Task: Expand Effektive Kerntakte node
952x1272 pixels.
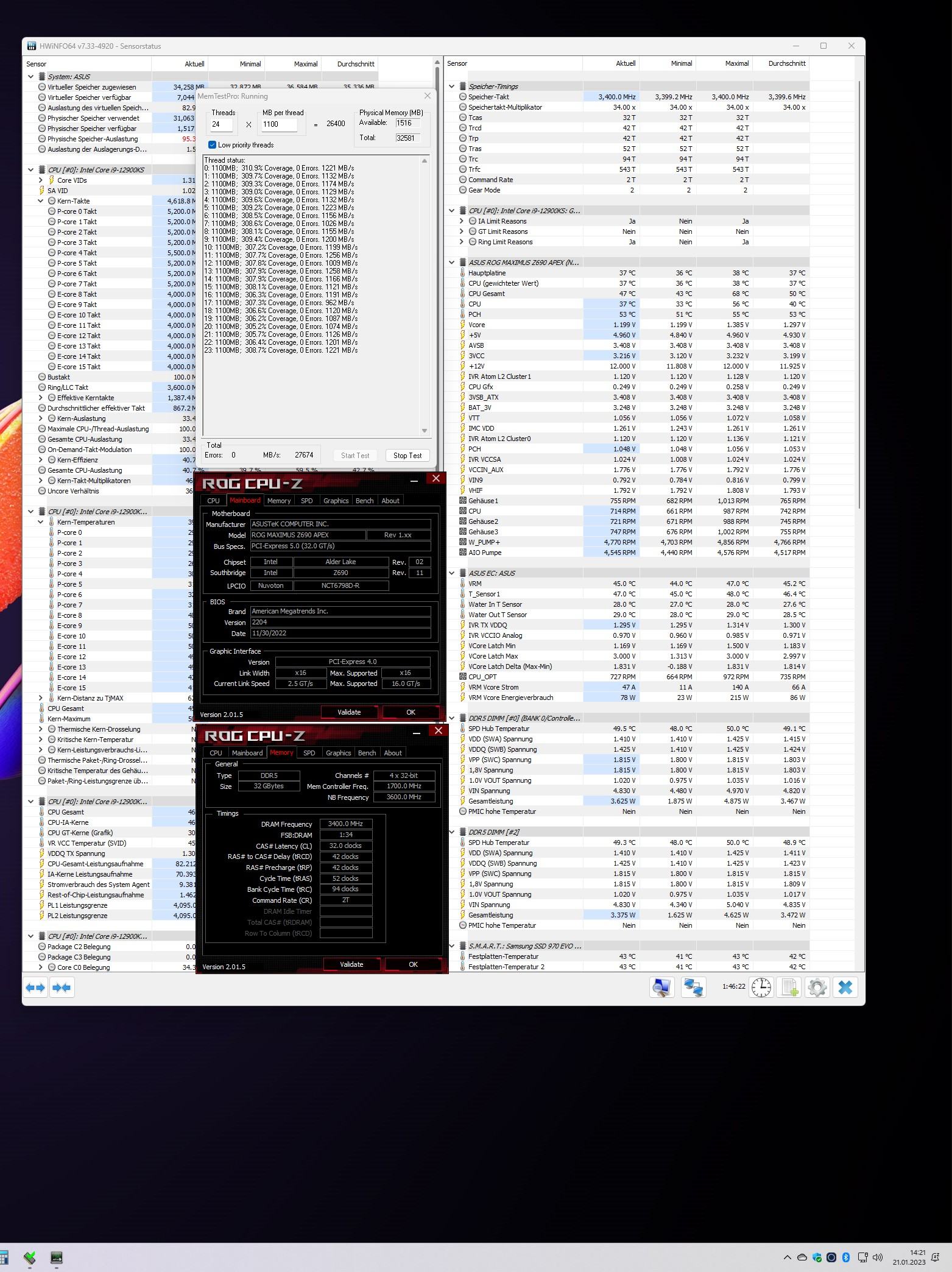Action: 40,398
